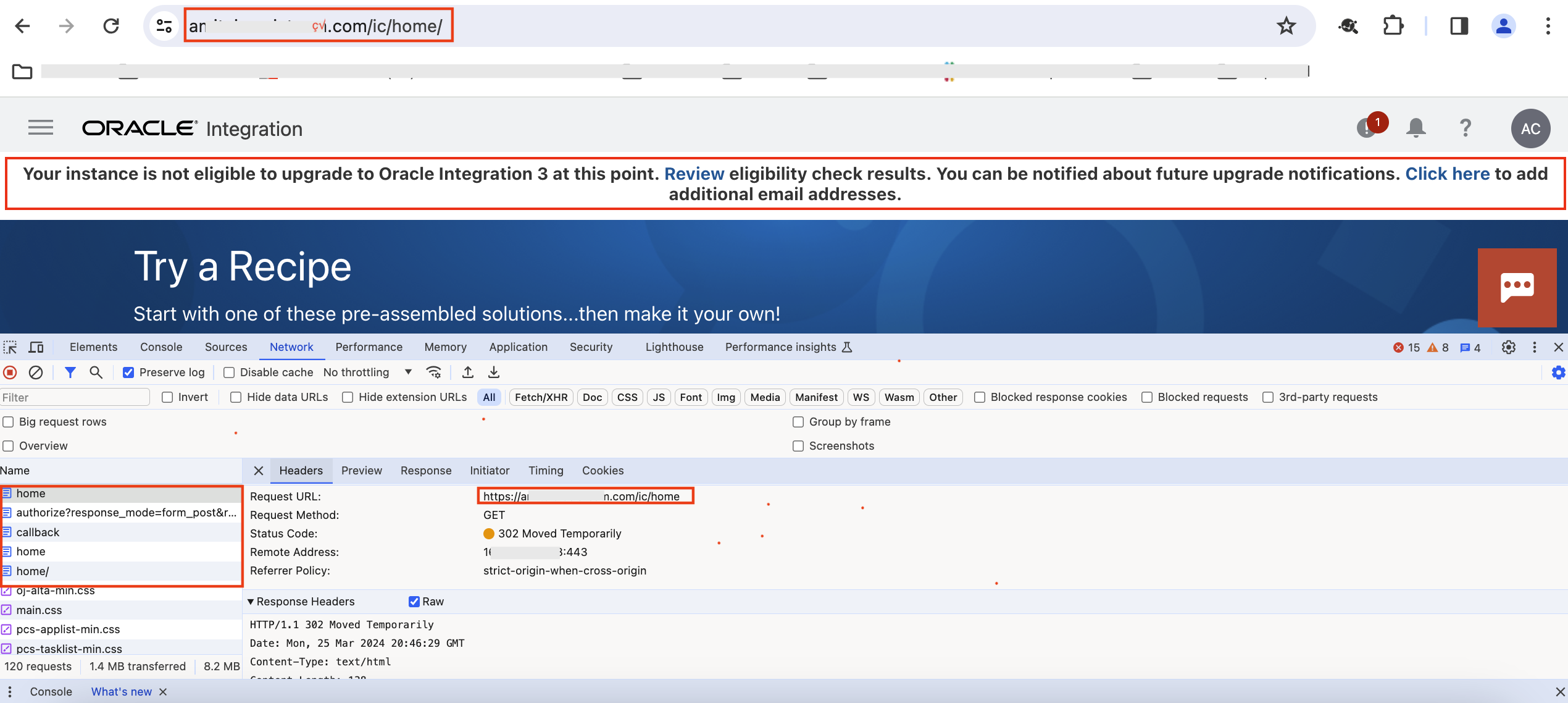Enable the Disable cache option
Image resolution: width=1568 pixels, height=703 pixels.
(228, 372)
